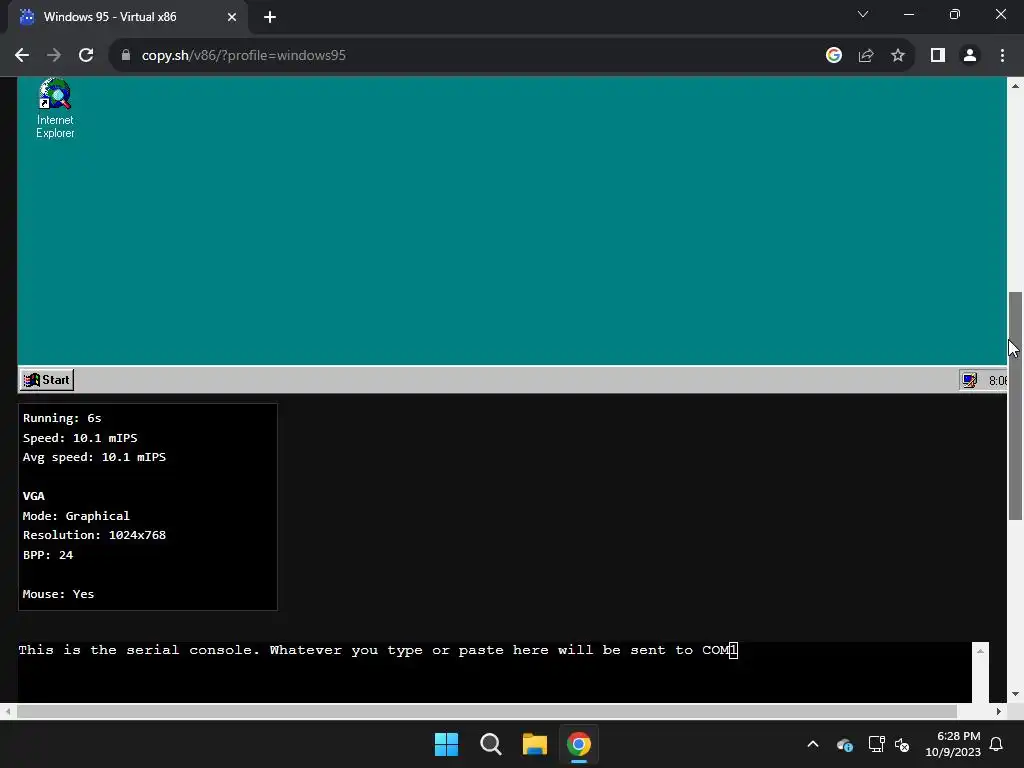Open the Windows 11 Start menu
The height and width of the screenshot is (768, 1024).
(x=447, y=744)
